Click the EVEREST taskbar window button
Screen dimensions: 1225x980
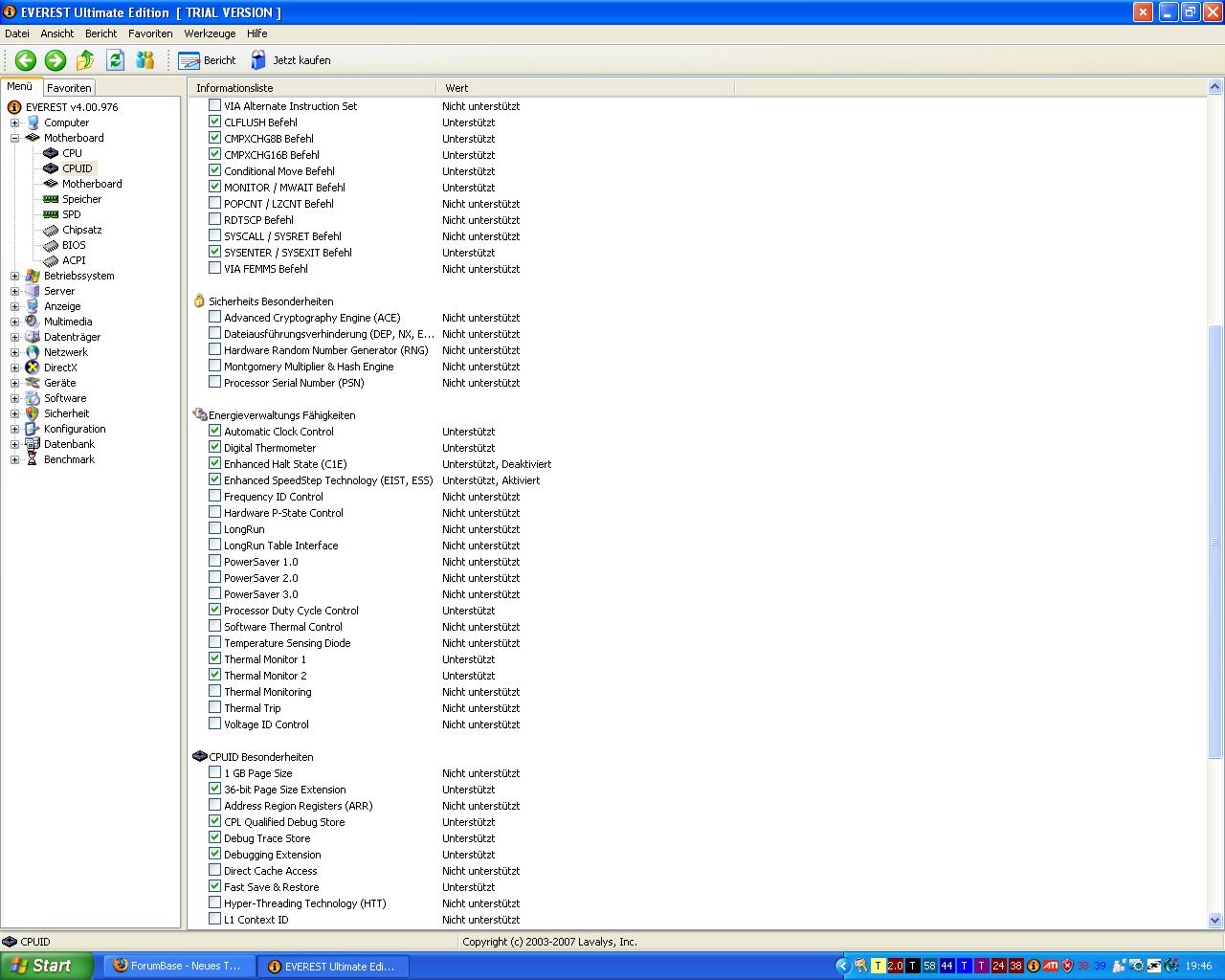tap(334, 966)
